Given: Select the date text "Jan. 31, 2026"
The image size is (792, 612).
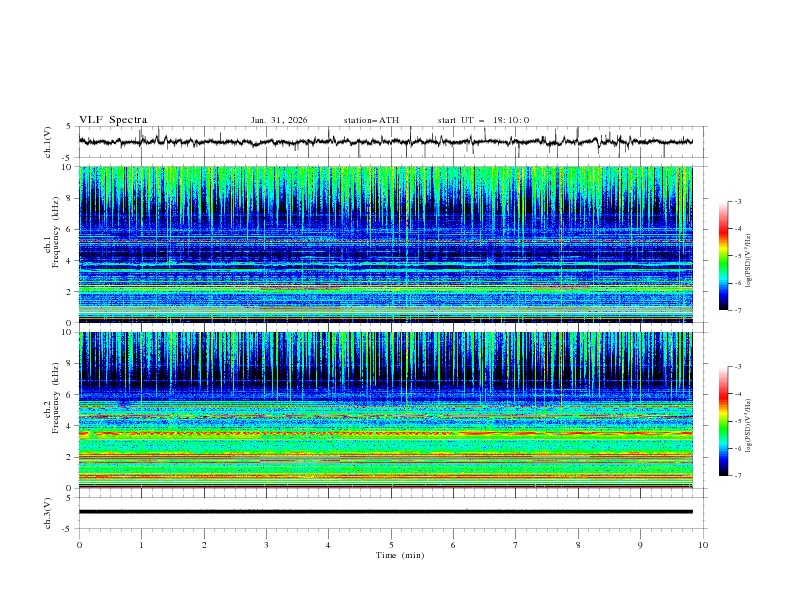Looking at the screenshot, I should 279,120.
